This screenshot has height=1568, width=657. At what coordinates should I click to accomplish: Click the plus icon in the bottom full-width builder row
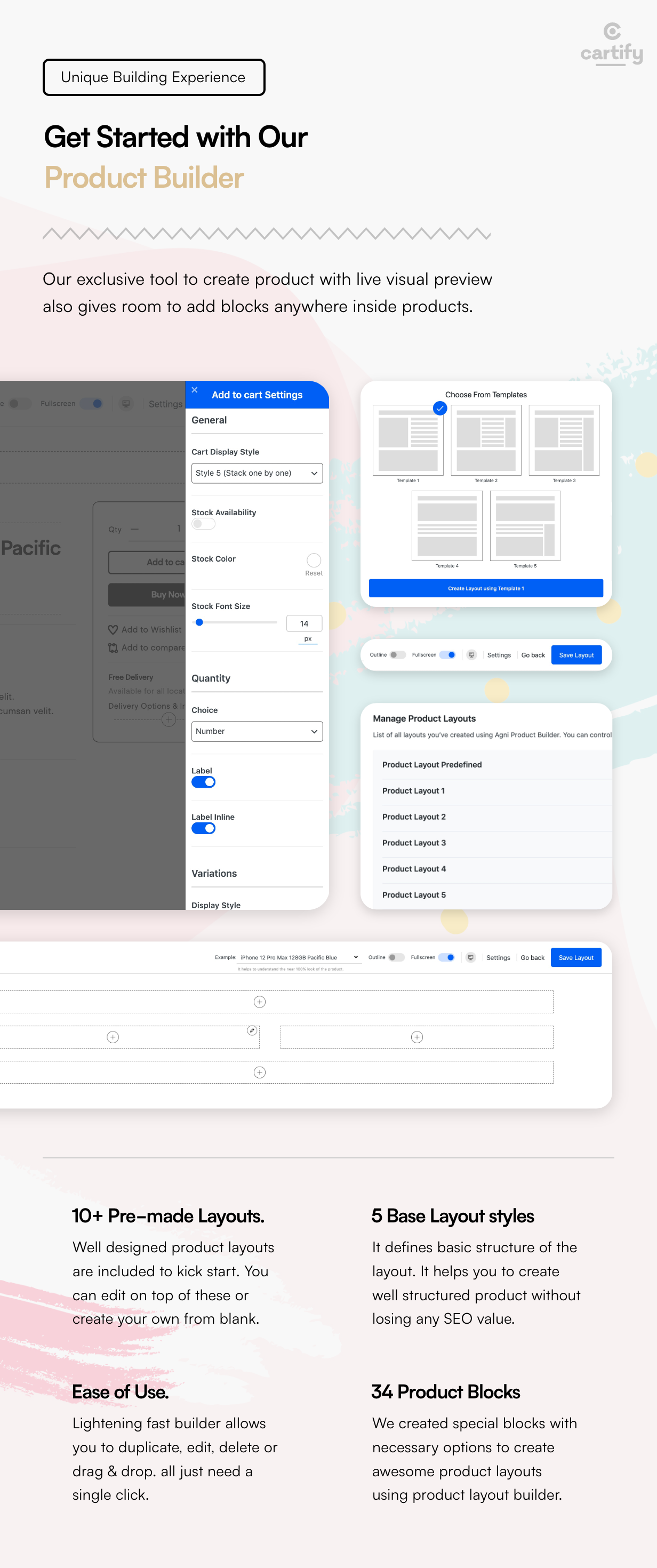click(x=259, y=1072)
